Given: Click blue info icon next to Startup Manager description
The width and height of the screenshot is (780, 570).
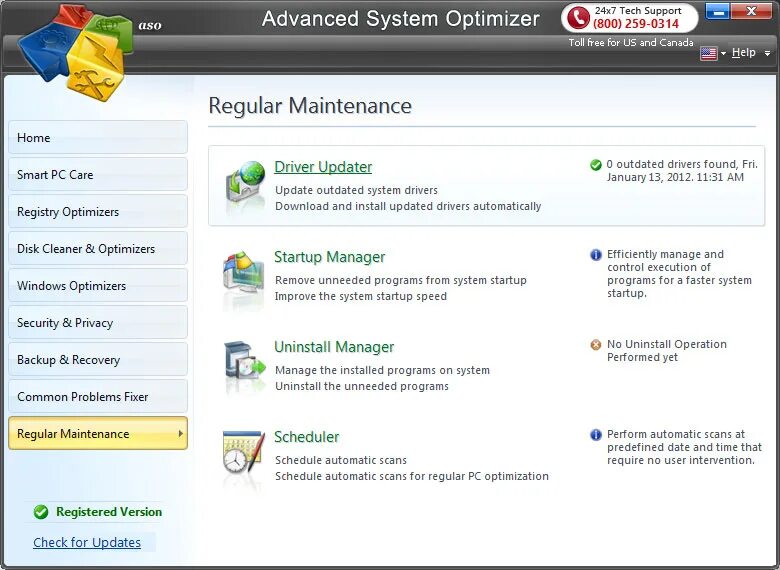Looking at the screenshot, I should [595, 255].
